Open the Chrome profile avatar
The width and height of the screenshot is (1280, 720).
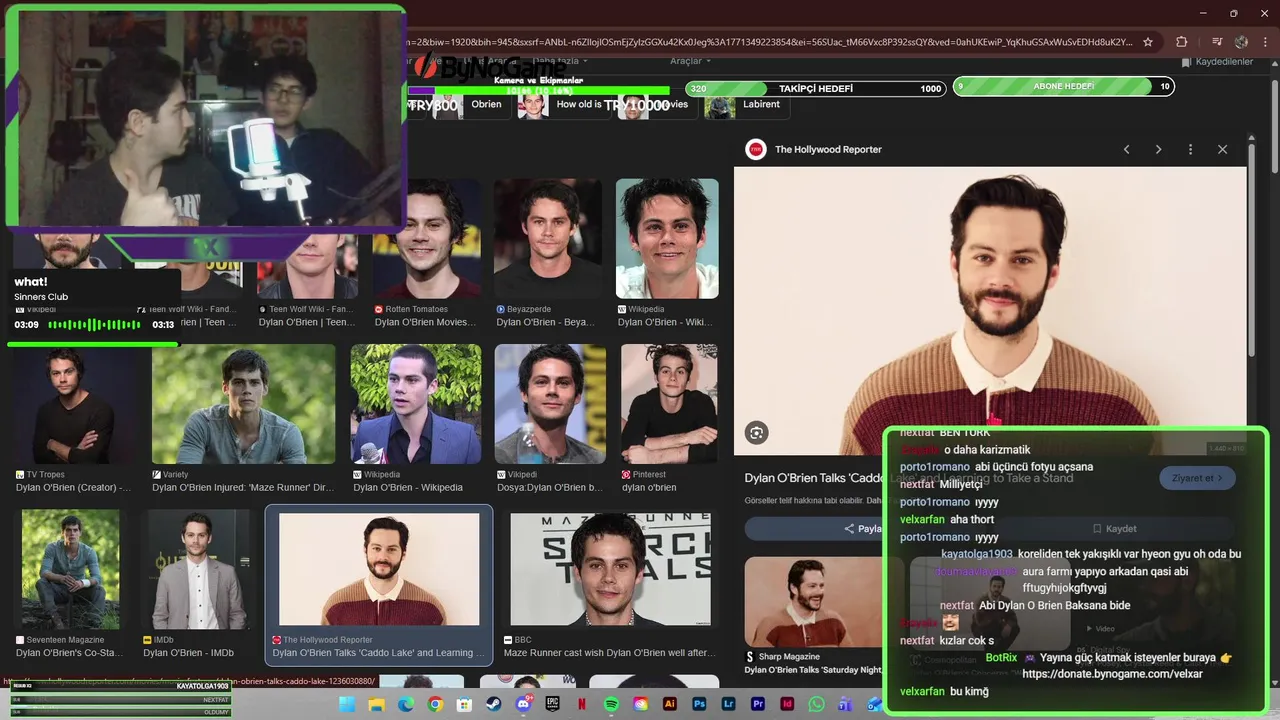(1241, 42)
